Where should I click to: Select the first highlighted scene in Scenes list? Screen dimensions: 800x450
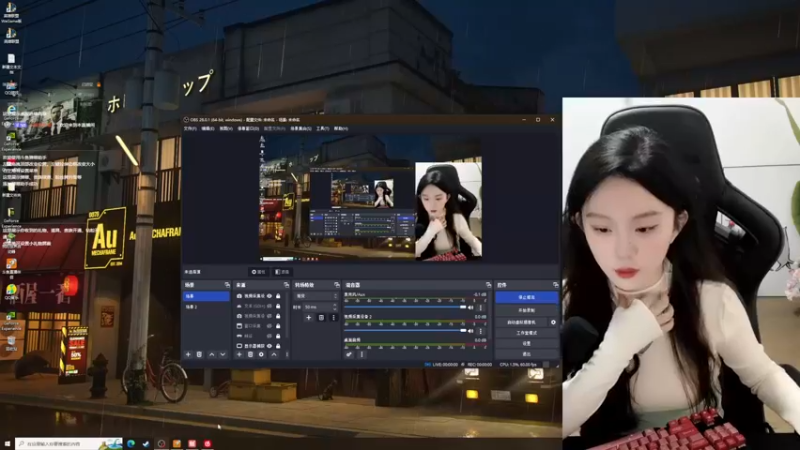coord(207,296)
